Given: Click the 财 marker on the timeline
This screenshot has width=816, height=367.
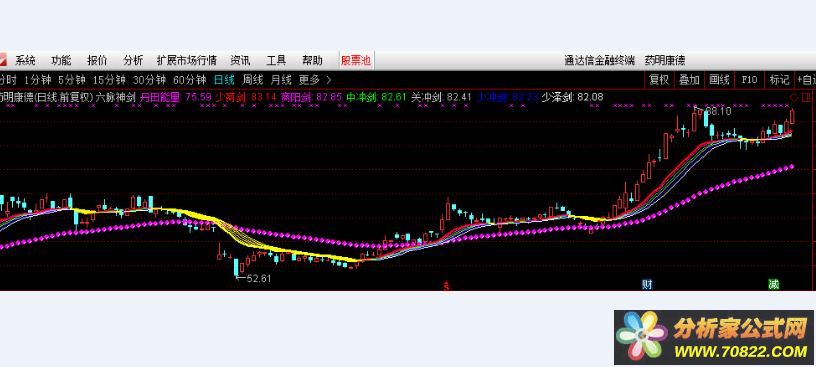Looking at the screenshot, I should tap(647, 284).
